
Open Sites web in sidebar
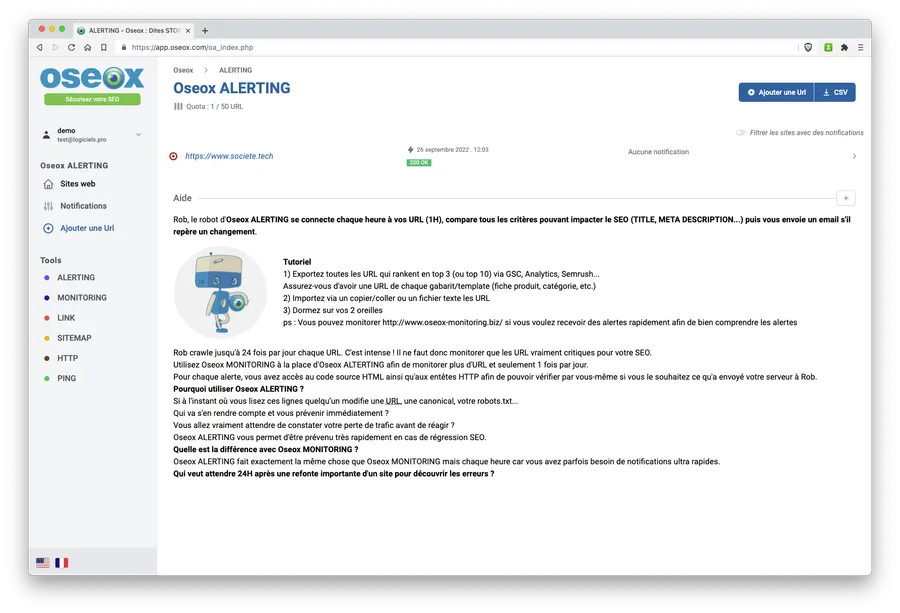(x=77, y=184)
